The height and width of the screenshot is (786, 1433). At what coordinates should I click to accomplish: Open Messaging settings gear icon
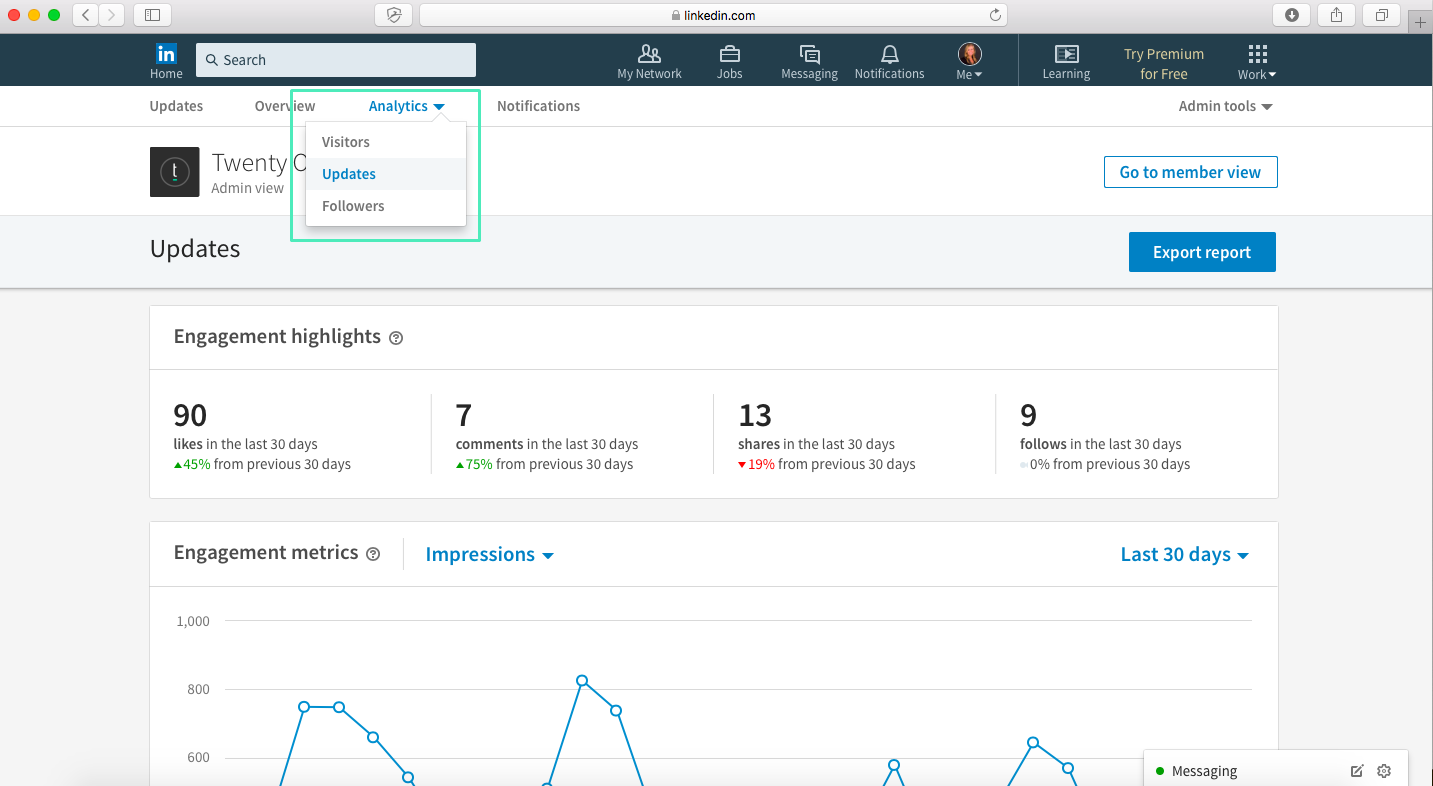coord(1384,771)
